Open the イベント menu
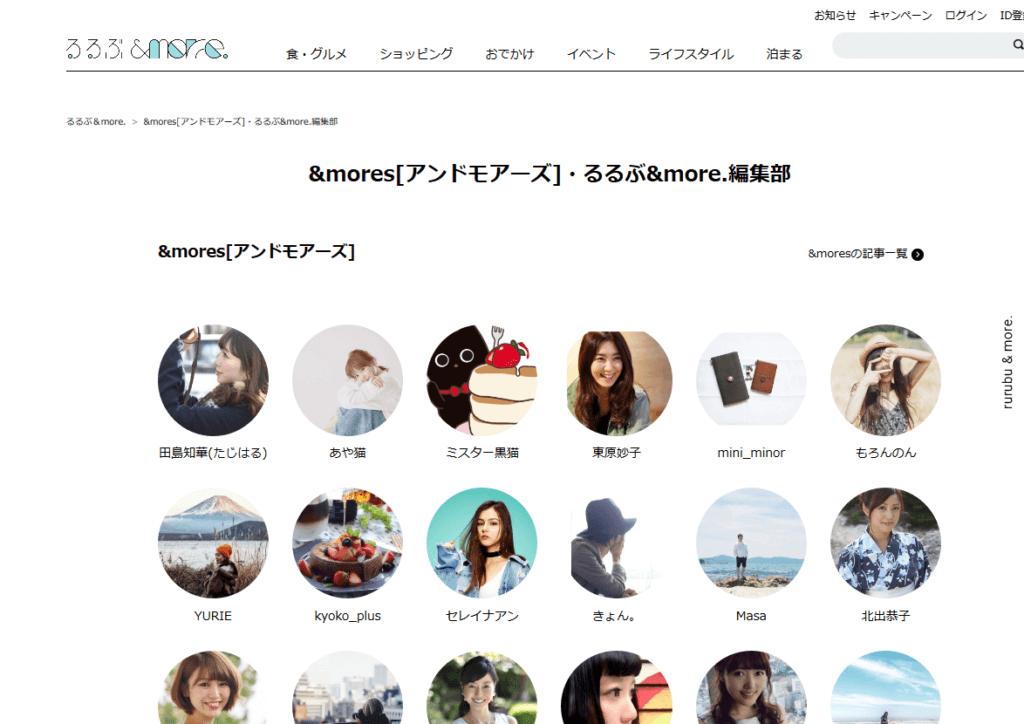The image size is (1024, 724). (591, 54)
